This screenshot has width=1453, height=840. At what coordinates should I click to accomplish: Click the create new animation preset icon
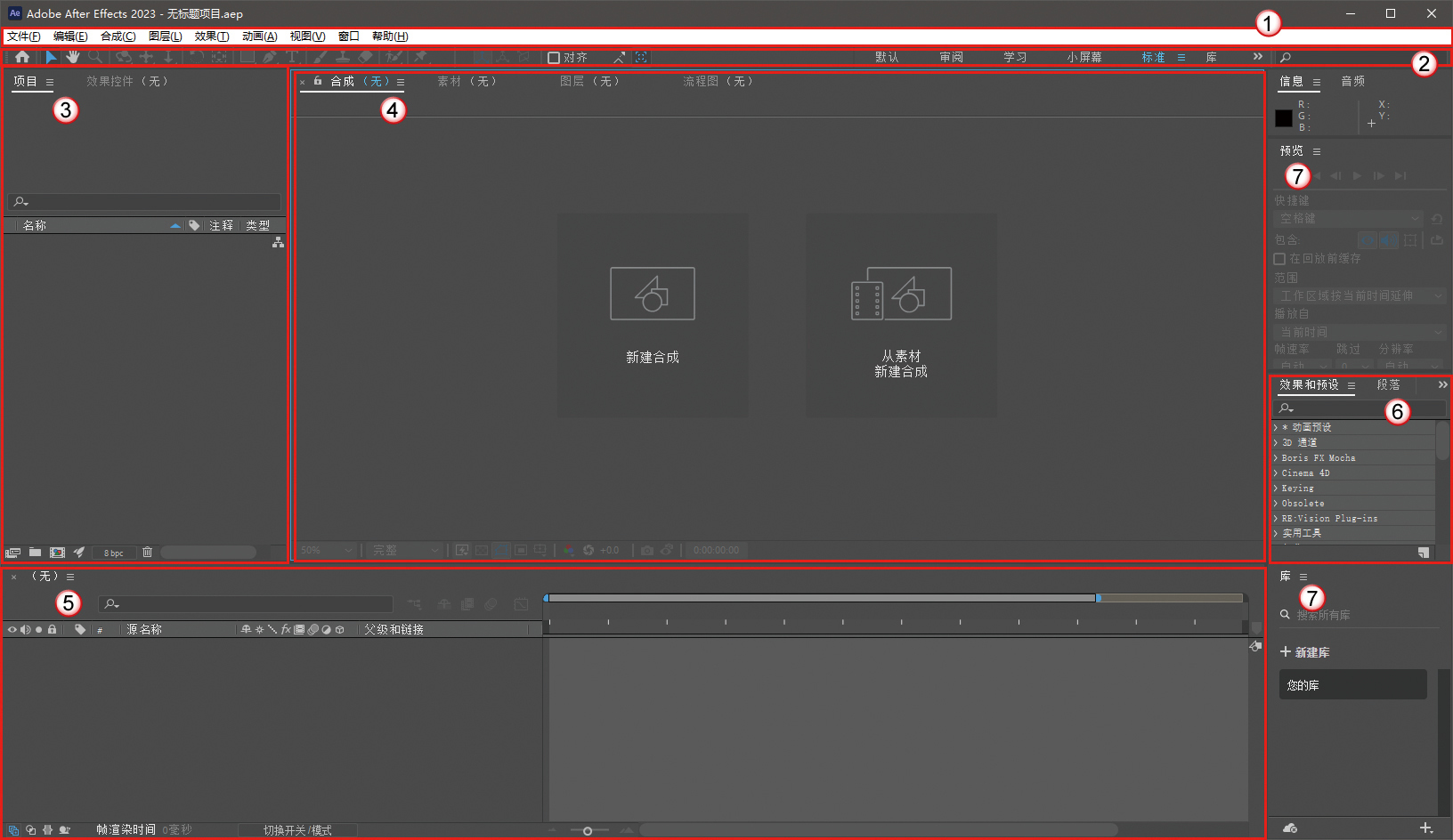tap(1424, 553)
